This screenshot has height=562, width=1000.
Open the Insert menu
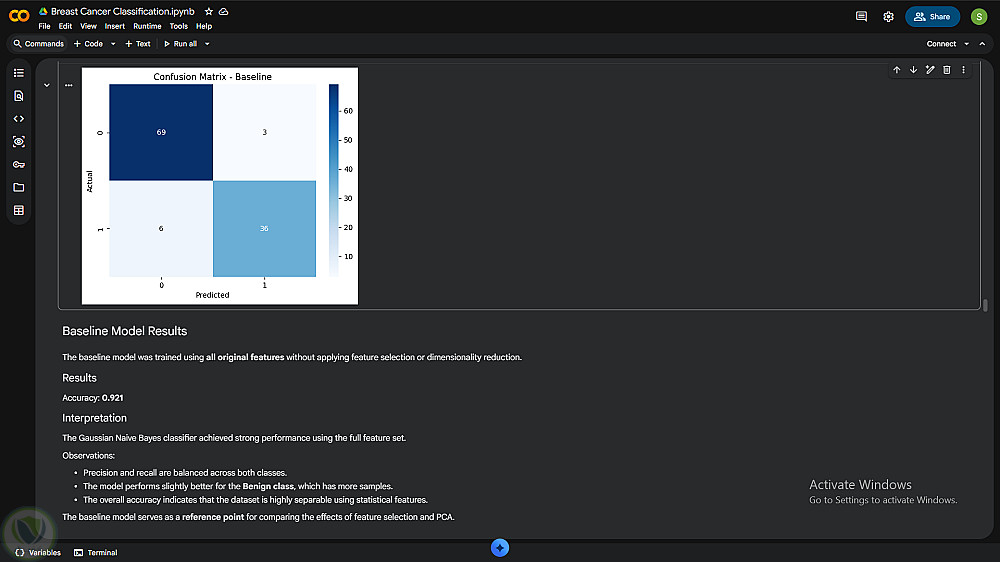coord(115,26)
